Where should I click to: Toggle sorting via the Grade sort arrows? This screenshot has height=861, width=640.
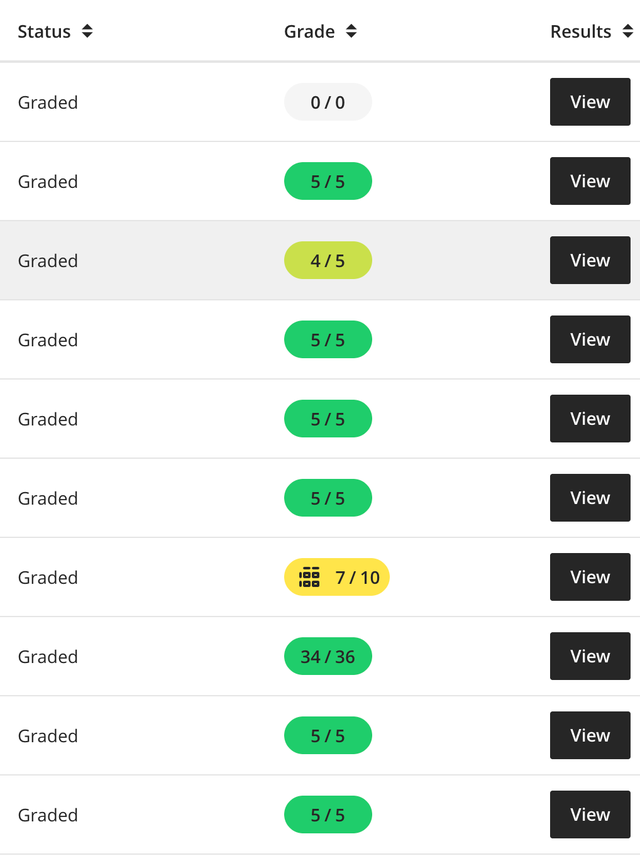click(x=351, y=32)
